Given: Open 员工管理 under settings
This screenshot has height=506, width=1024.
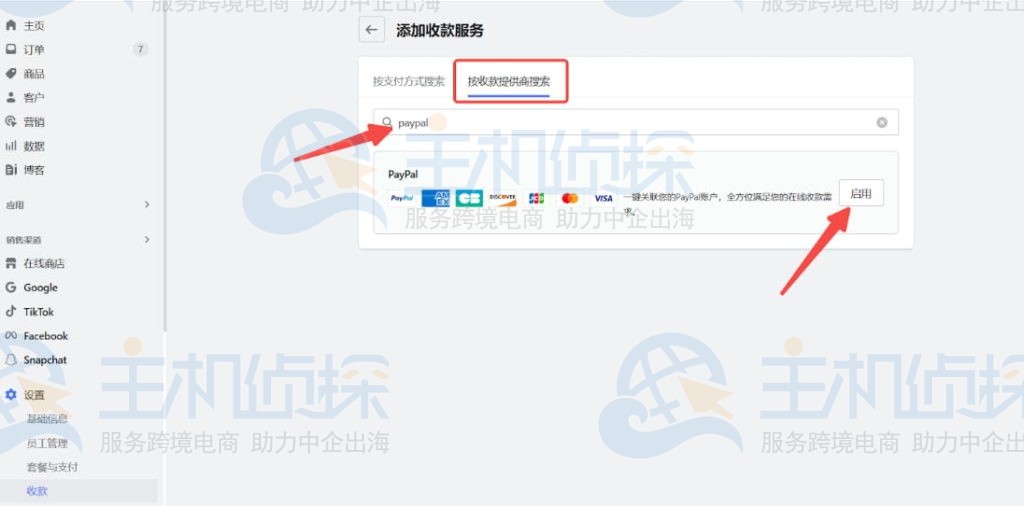Looking at the screenshot, I should click(47, 443).
